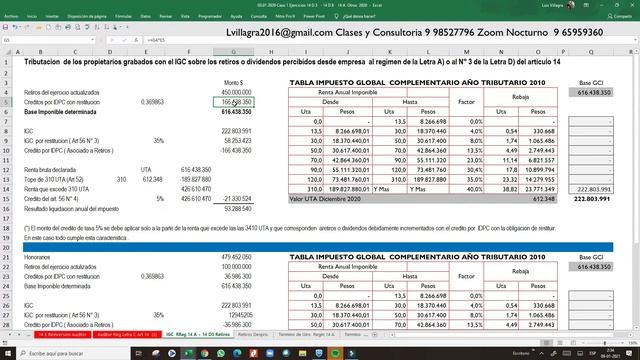Screen dimensions: 640x360
Task: Open Excel from the taskbar
Action: click(x=188, y=353)
